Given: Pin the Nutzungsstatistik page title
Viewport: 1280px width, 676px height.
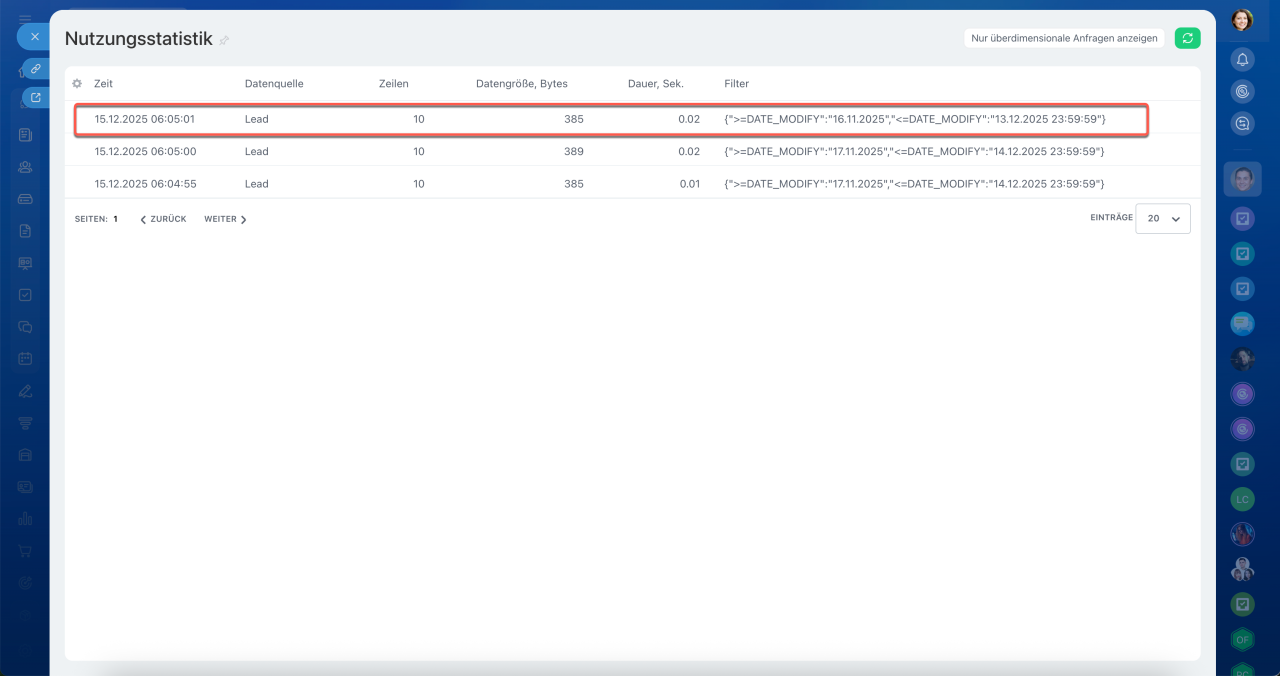Looking at the screenshot, I should 224,40.
